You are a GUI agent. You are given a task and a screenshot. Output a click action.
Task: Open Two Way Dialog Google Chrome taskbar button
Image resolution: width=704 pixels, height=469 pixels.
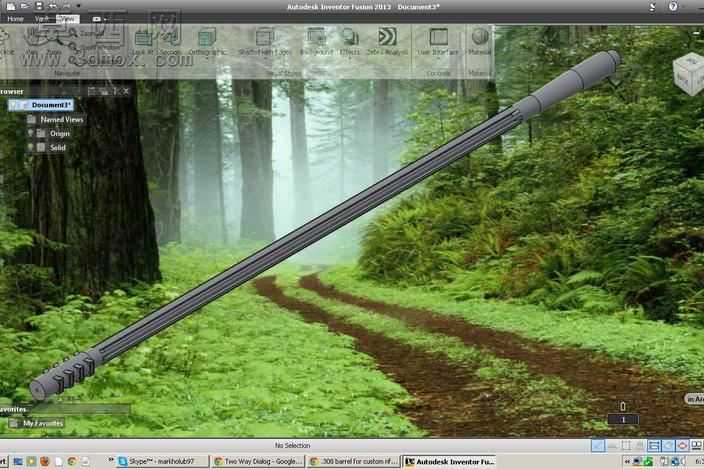(258, 461)
